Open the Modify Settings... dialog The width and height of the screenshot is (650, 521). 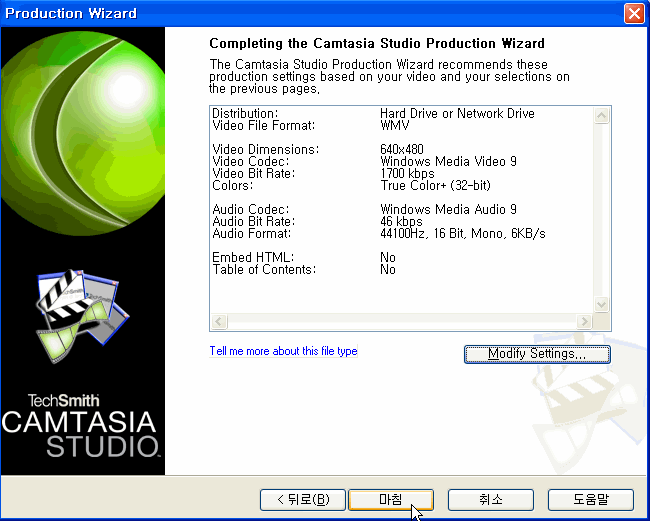[537, 354]
